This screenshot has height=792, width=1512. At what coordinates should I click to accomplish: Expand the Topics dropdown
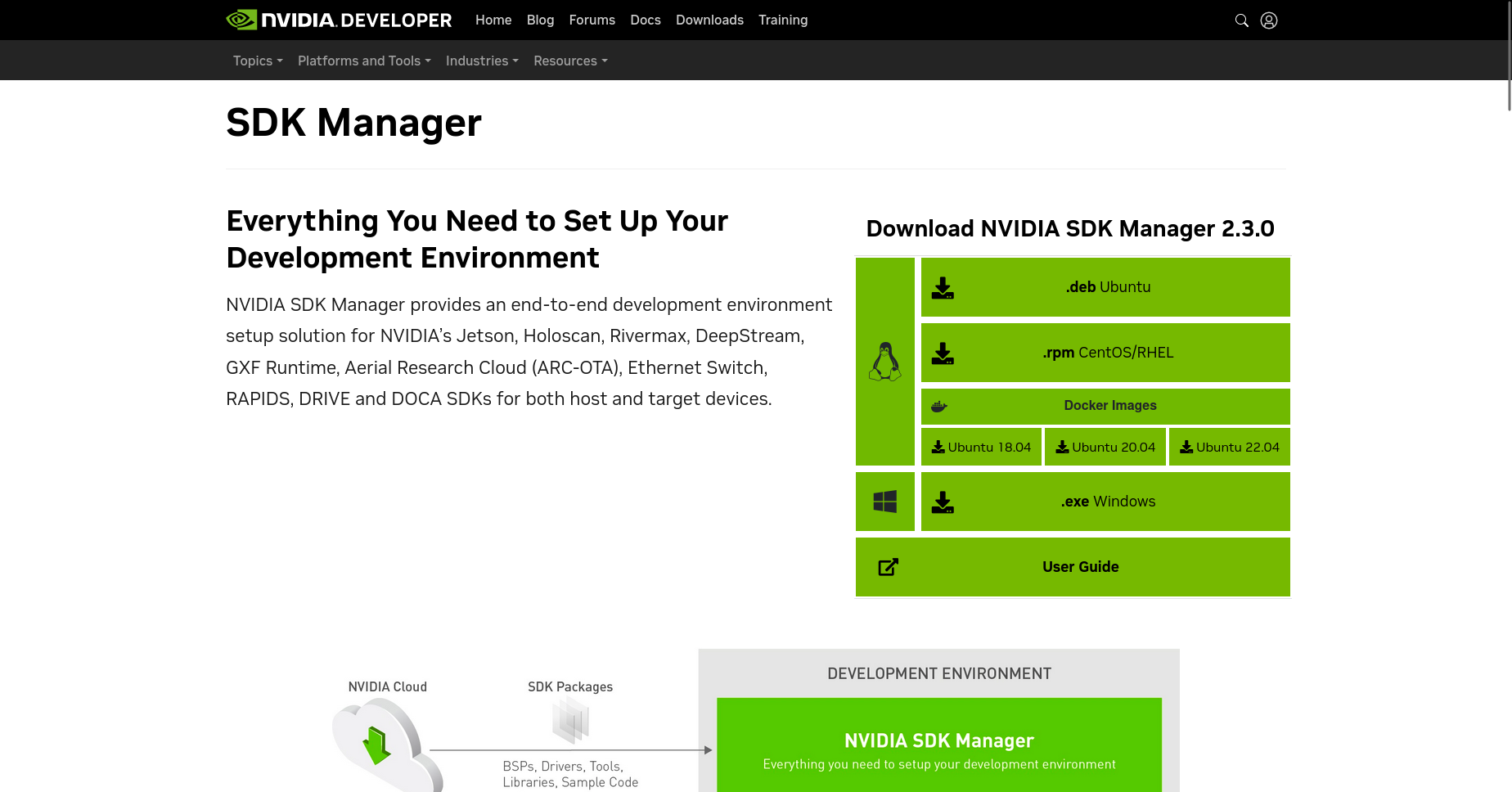(258, 61)
